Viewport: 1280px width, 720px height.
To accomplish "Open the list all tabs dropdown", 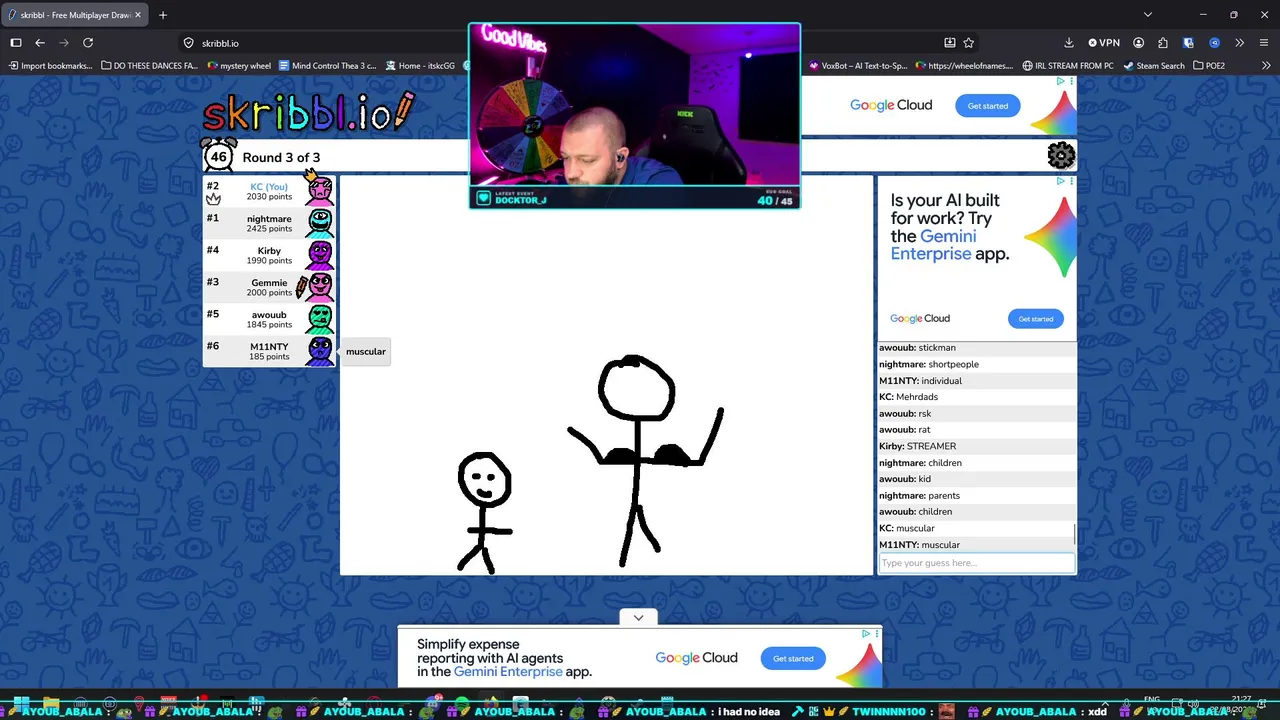I will [1147, 15].
